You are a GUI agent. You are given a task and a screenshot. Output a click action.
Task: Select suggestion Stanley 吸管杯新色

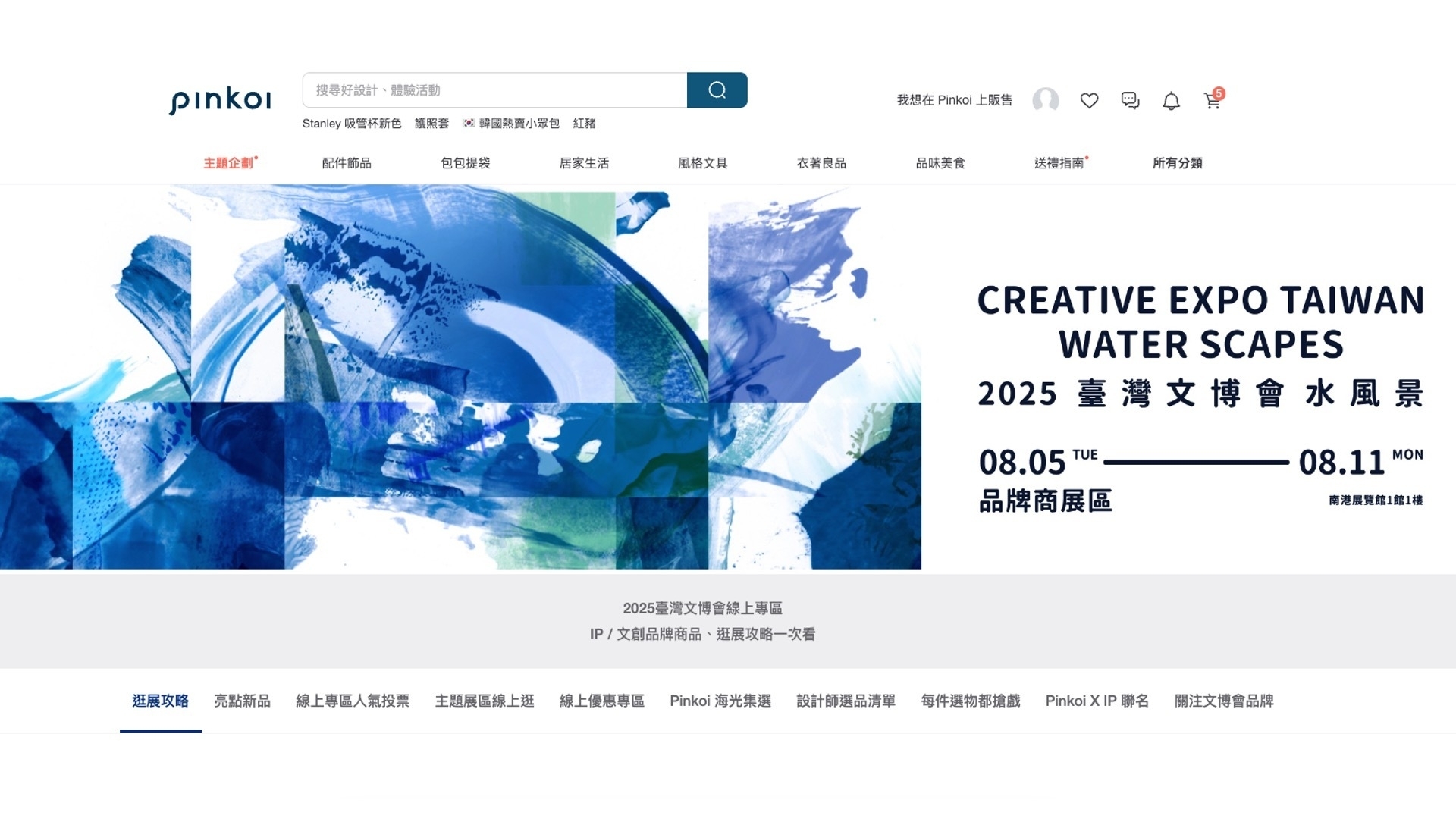point(352,124)
